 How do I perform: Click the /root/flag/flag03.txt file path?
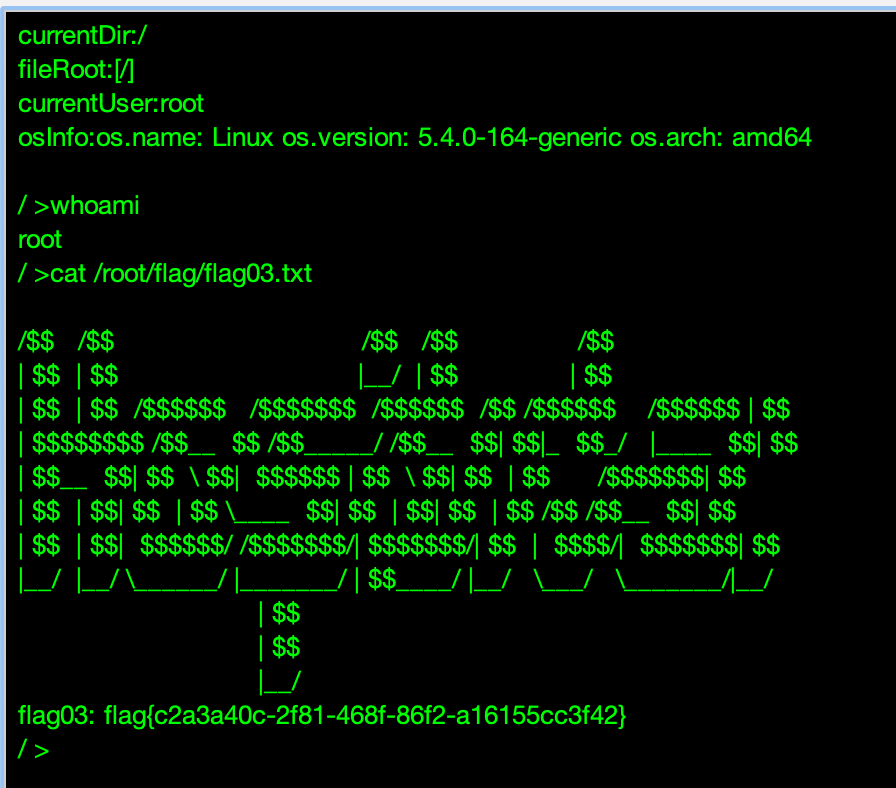click(x=203, y=274)
